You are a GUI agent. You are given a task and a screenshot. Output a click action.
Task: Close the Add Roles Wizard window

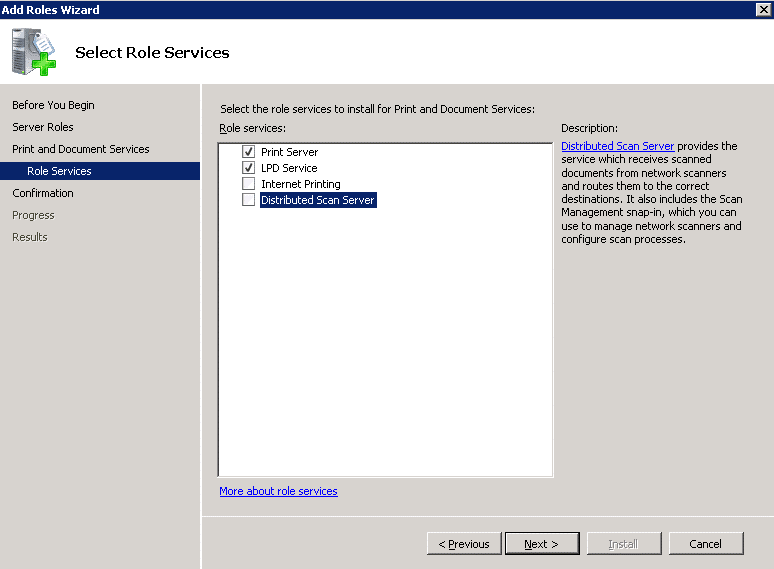coord(763,9)
